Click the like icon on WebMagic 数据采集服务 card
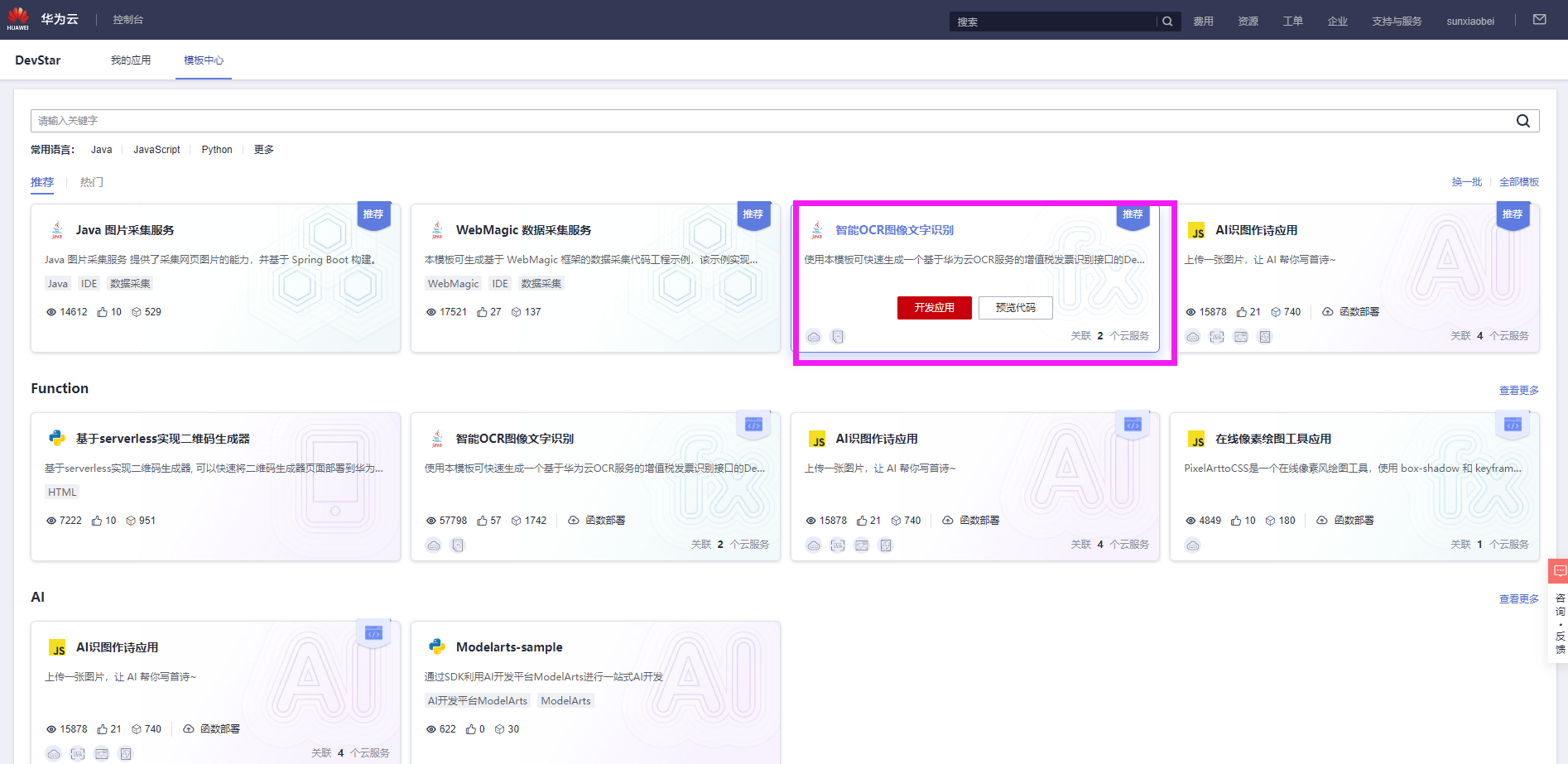The height and width of the screenshot is (764, 1568). point(482,312)
